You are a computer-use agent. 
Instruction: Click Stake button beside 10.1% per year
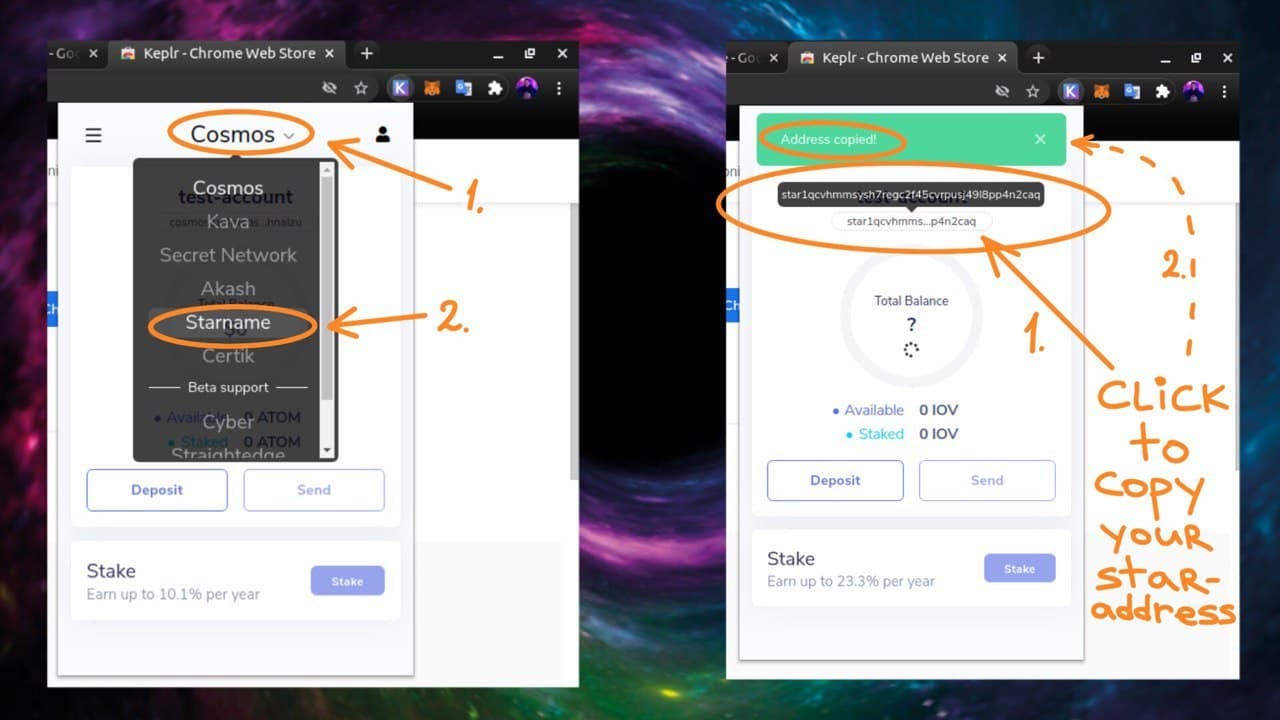click(x=347, y=581)
